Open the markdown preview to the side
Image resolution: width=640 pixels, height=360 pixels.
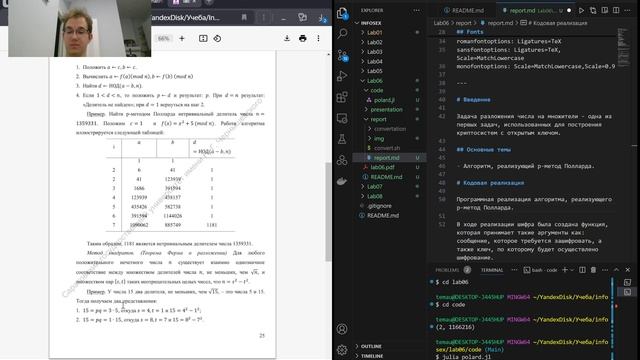click(x=604, y=10)
